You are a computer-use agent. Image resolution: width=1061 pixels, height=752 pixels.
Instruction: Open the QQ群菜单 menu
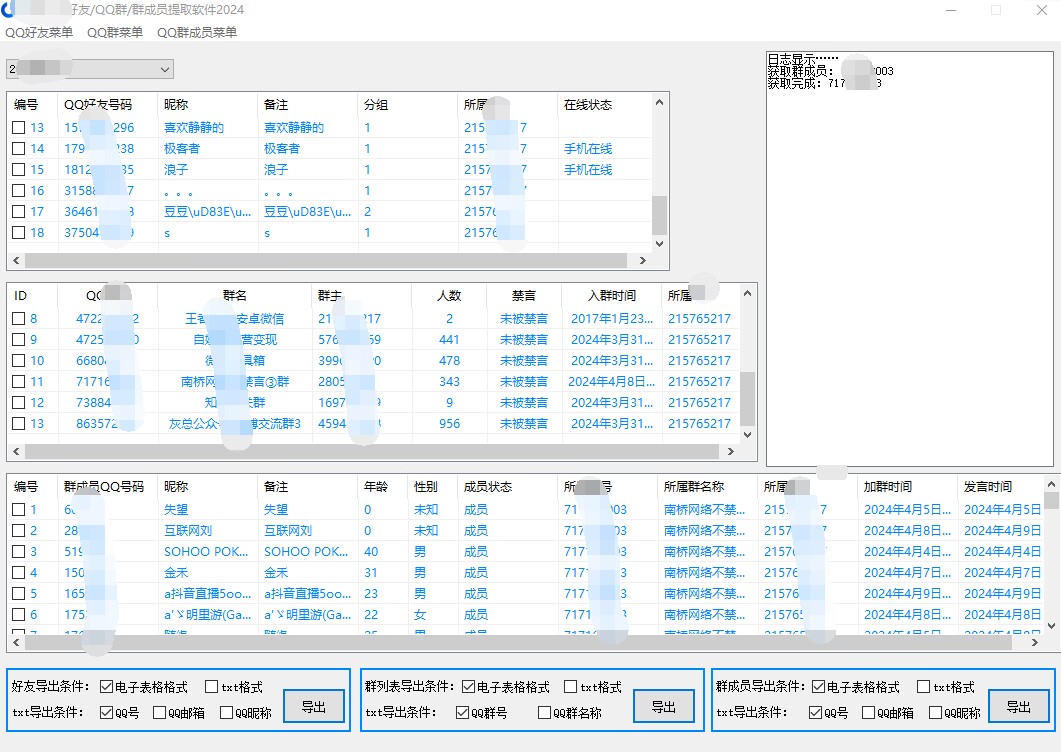point(115,32)
